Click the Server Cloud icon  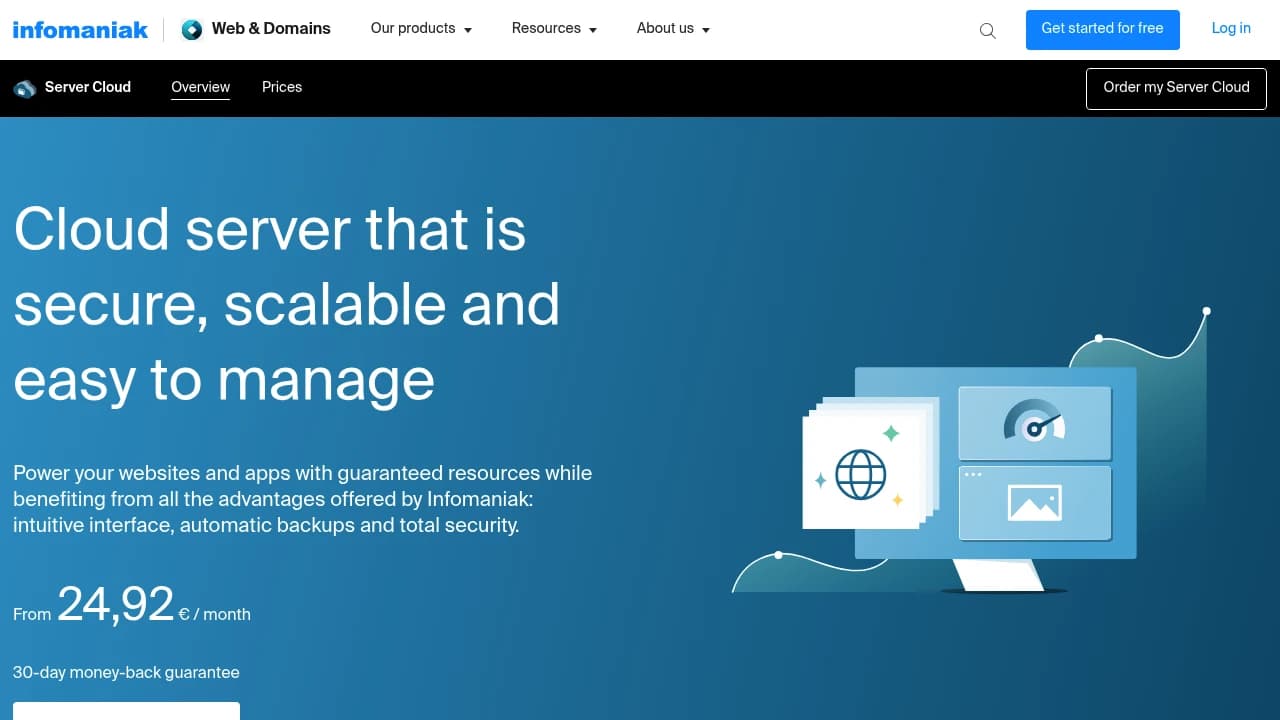click(x=25, y=88)
